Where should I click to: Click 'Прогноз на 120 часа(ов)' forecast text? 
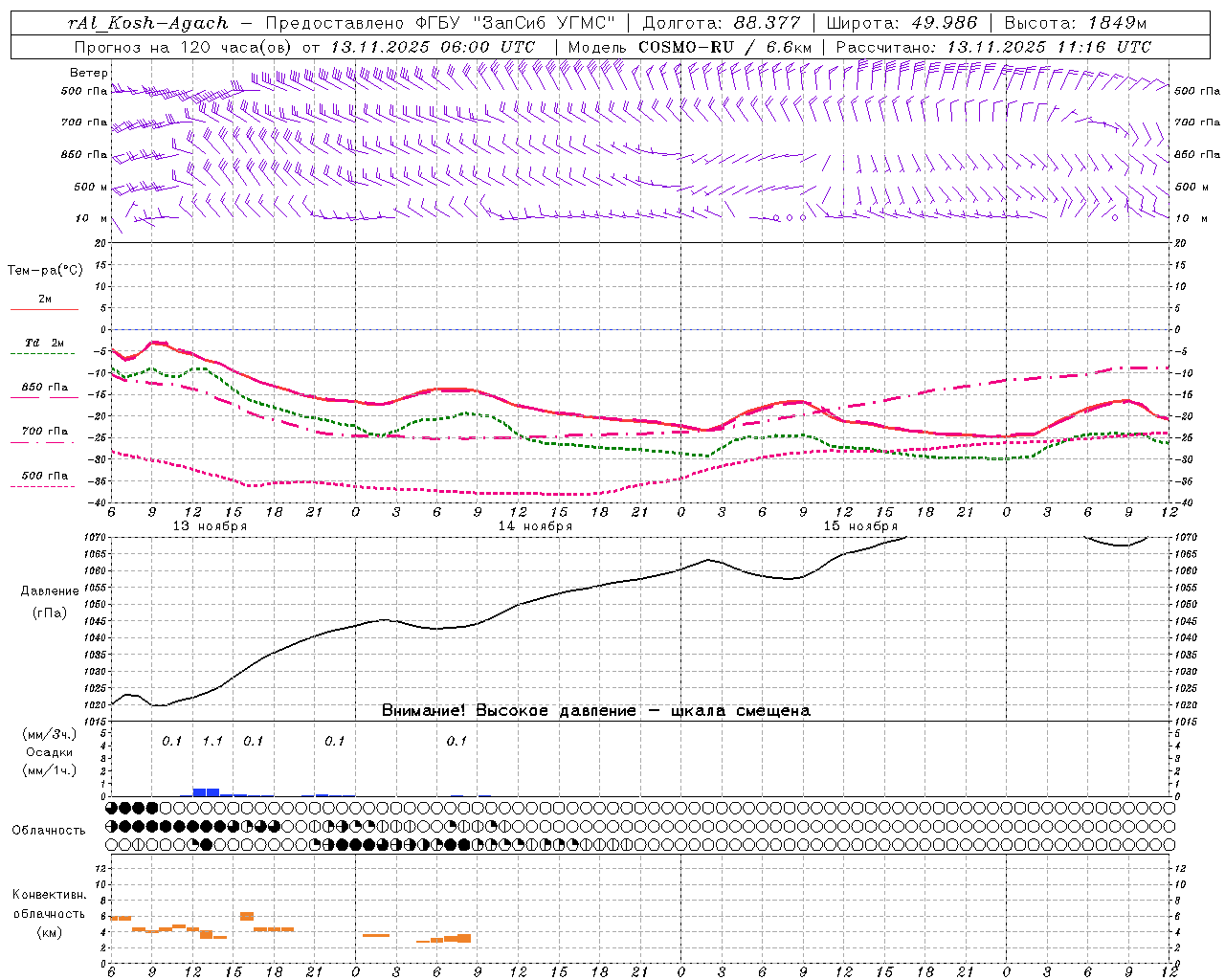184,47
